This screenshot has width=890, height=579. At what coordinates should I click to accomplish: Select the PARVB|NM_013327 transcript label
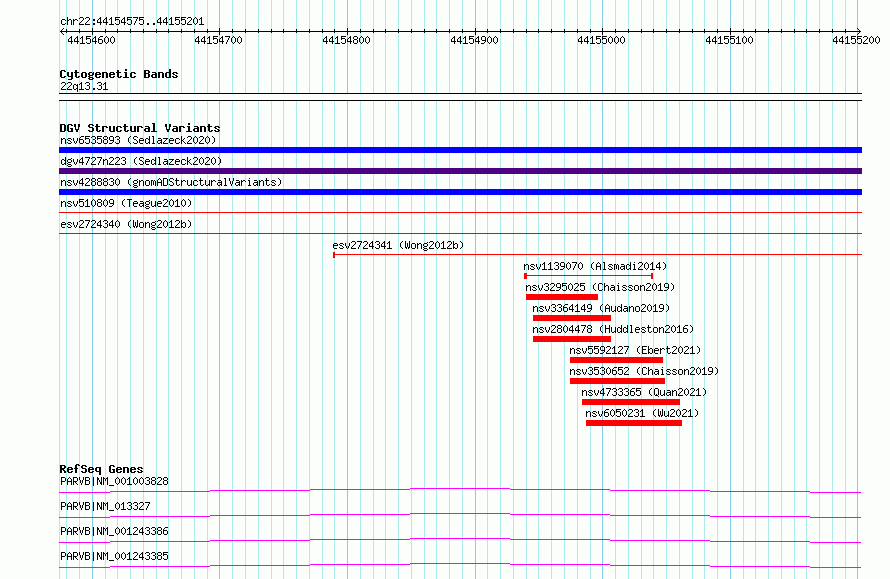(x=105, y=506)
